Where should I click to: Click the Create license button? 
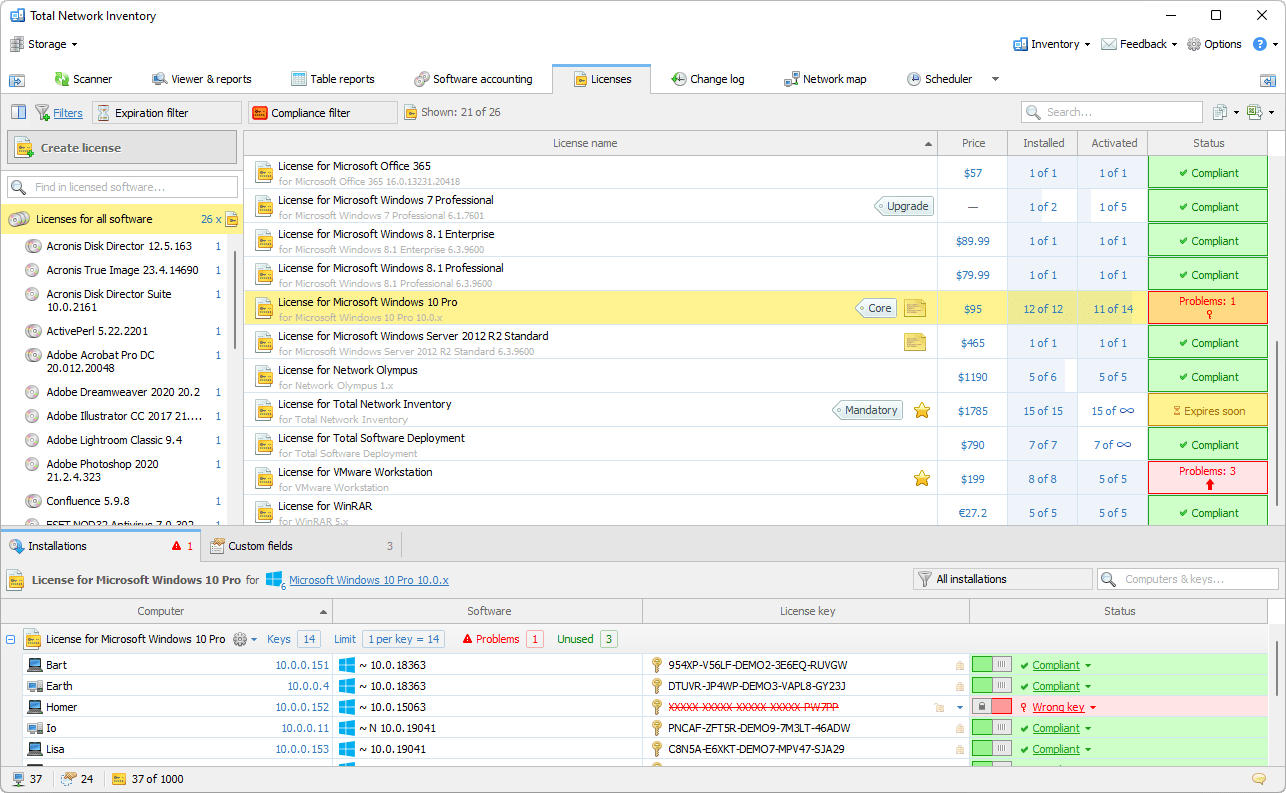[x=122, y=148]
